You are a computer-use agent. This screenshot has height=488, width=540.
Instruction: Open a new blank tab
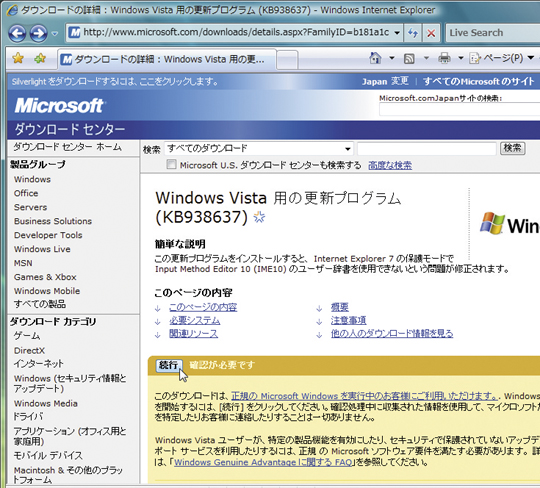(287, 60)
